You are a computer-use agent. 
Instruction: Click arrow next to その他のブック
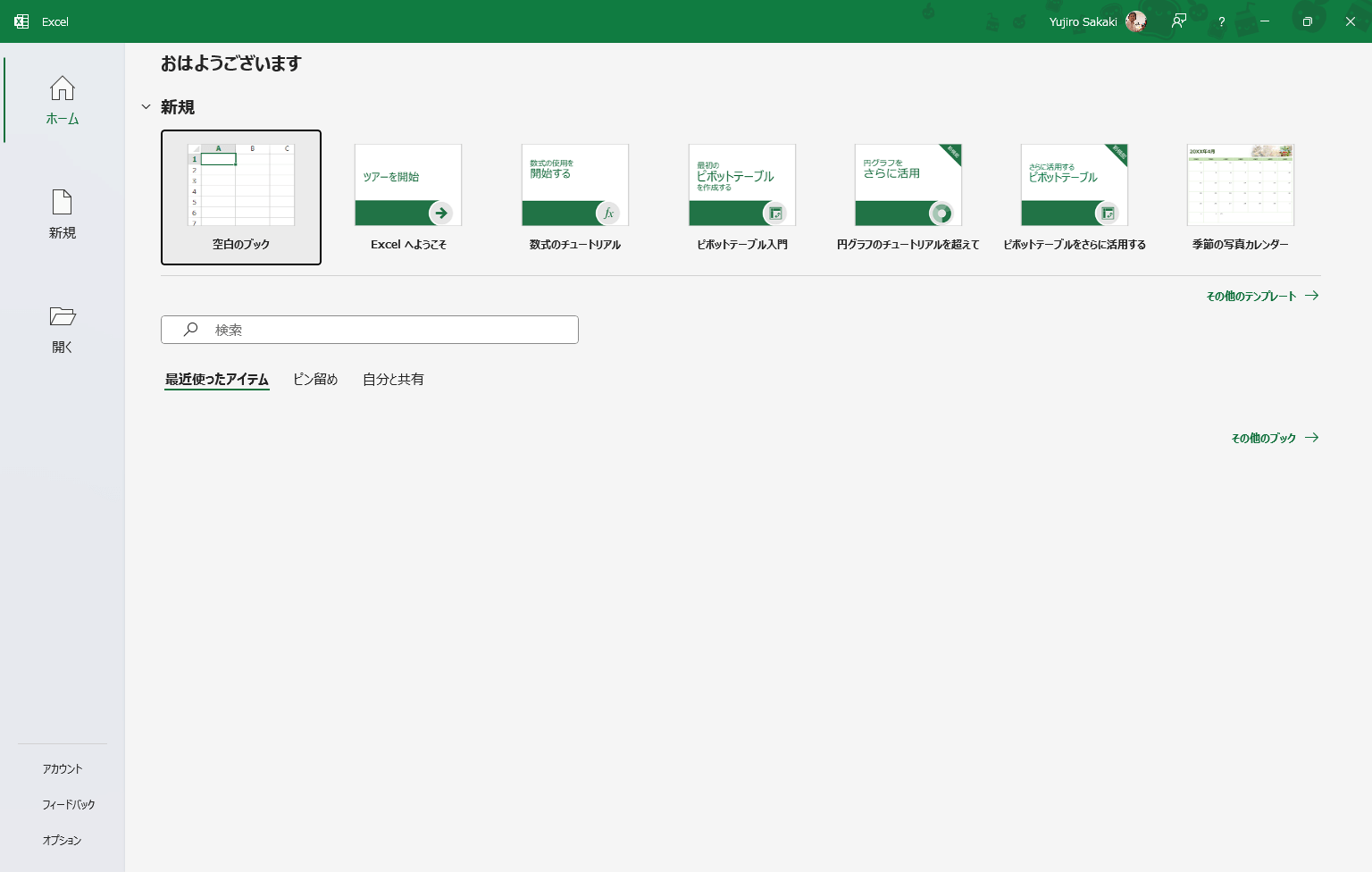click(x=1311, y=438)
